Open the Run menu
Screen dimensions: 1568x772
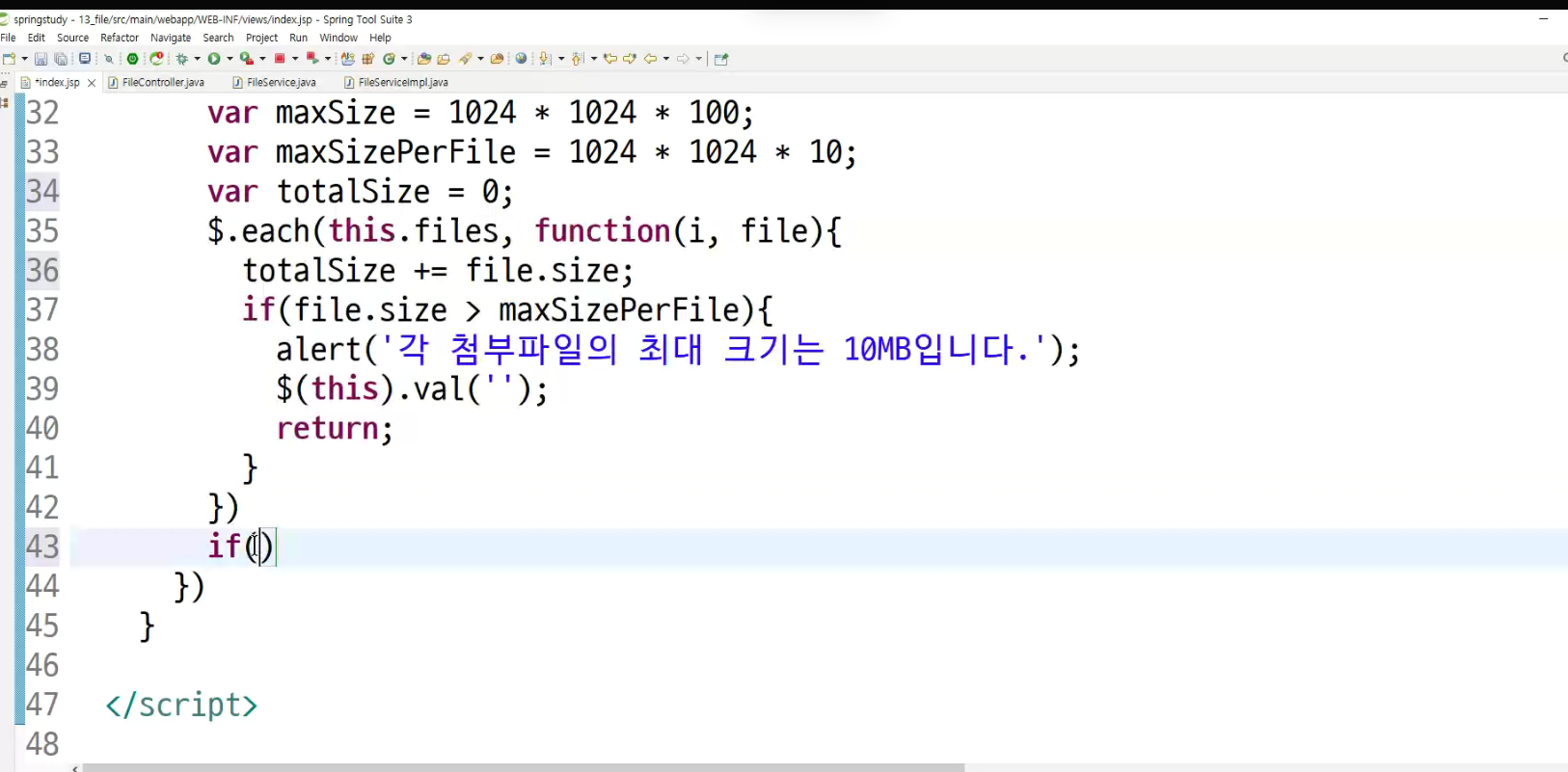(298, 38)
